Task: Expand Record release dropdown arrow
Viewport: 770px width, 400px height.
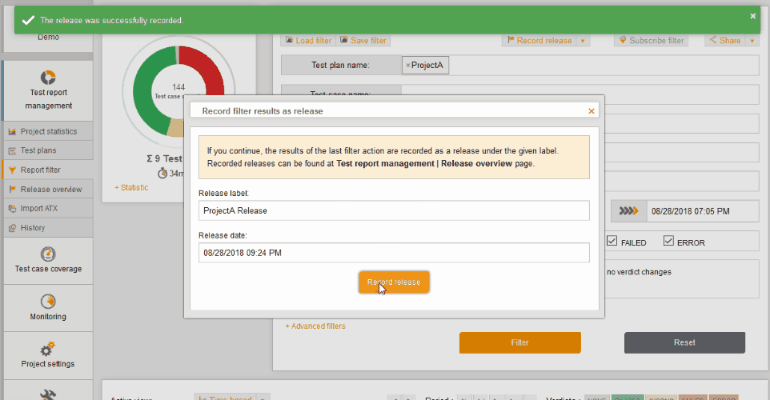Action: [583, 41]
